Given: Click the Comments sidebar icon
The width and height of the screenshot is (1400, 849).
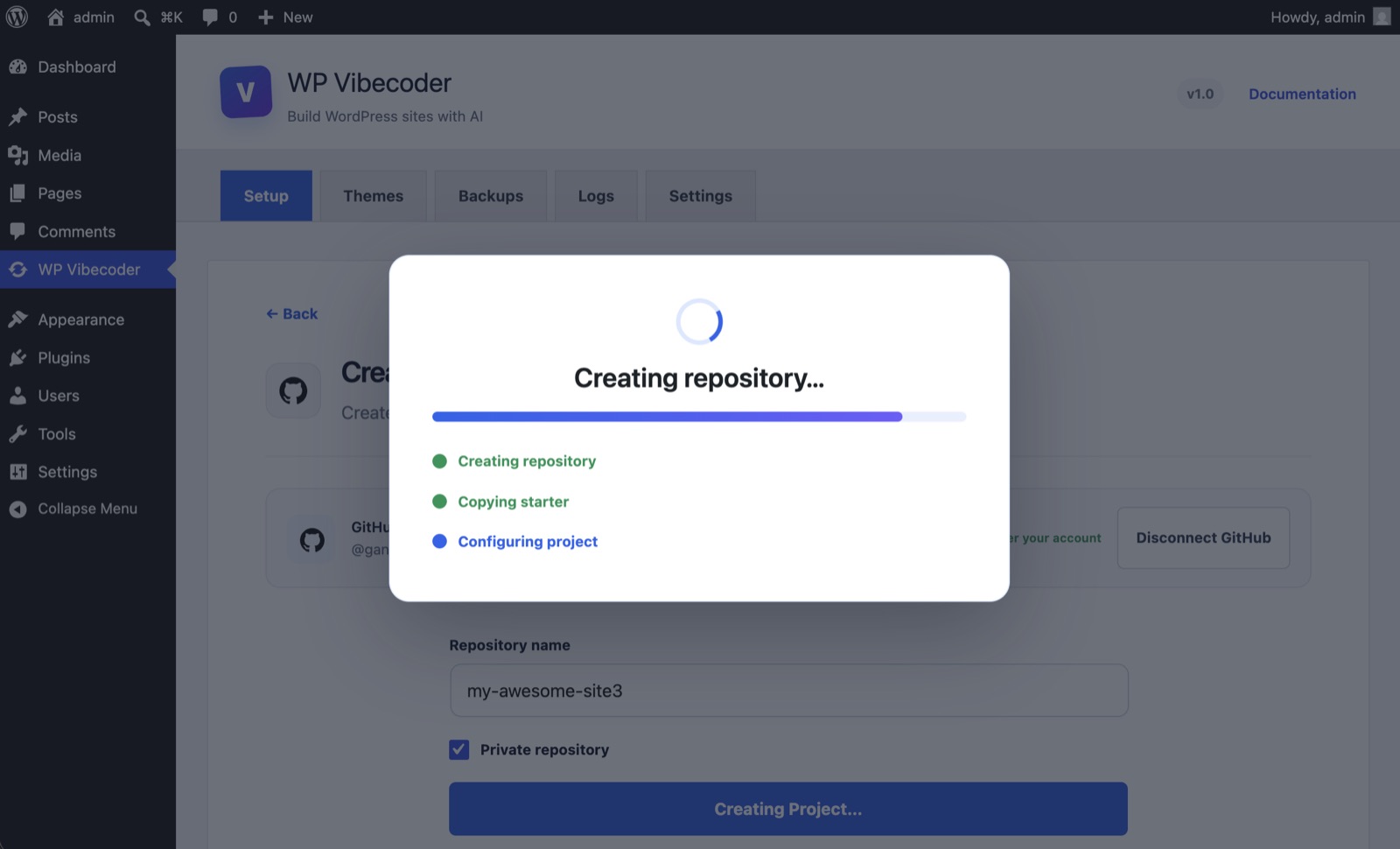Looking at the screenshot, I should [17, 231].
